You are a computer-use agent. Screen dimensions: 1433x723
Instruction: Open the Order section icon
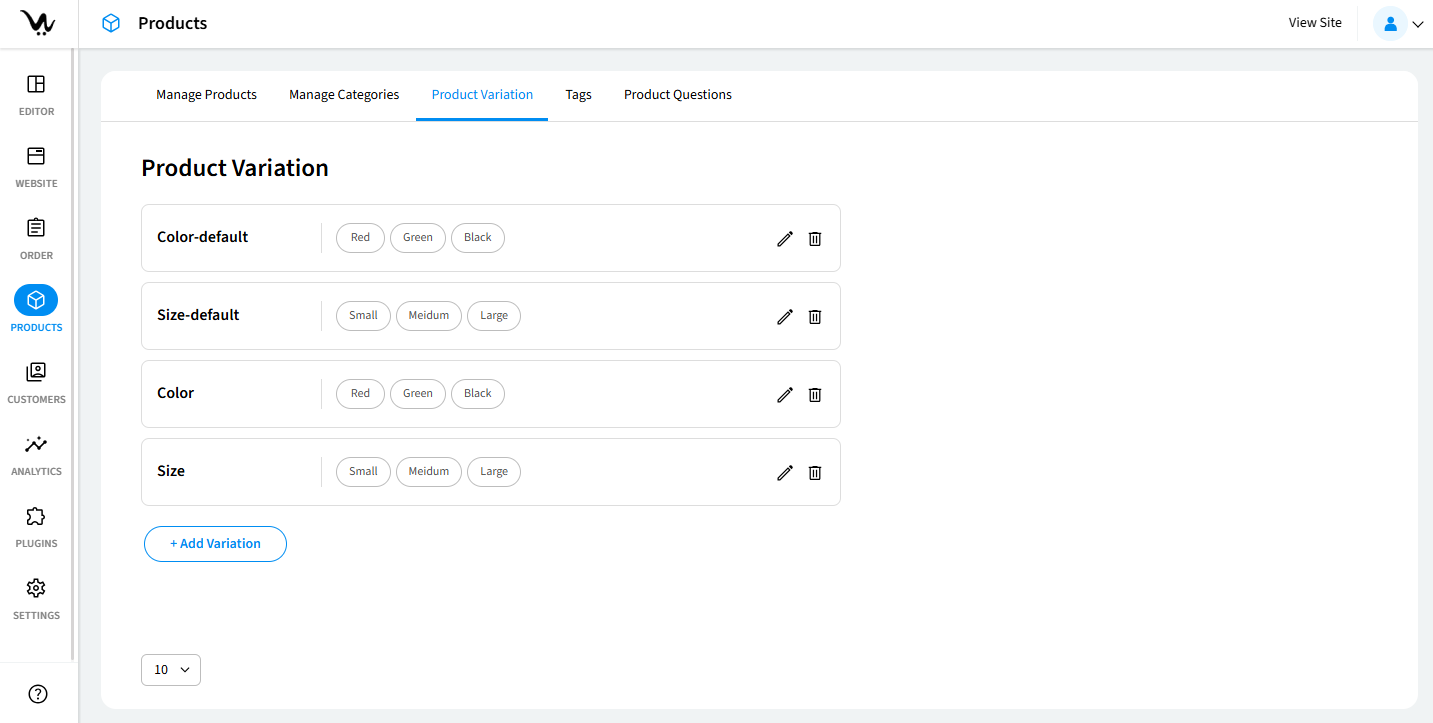[36, 229]
